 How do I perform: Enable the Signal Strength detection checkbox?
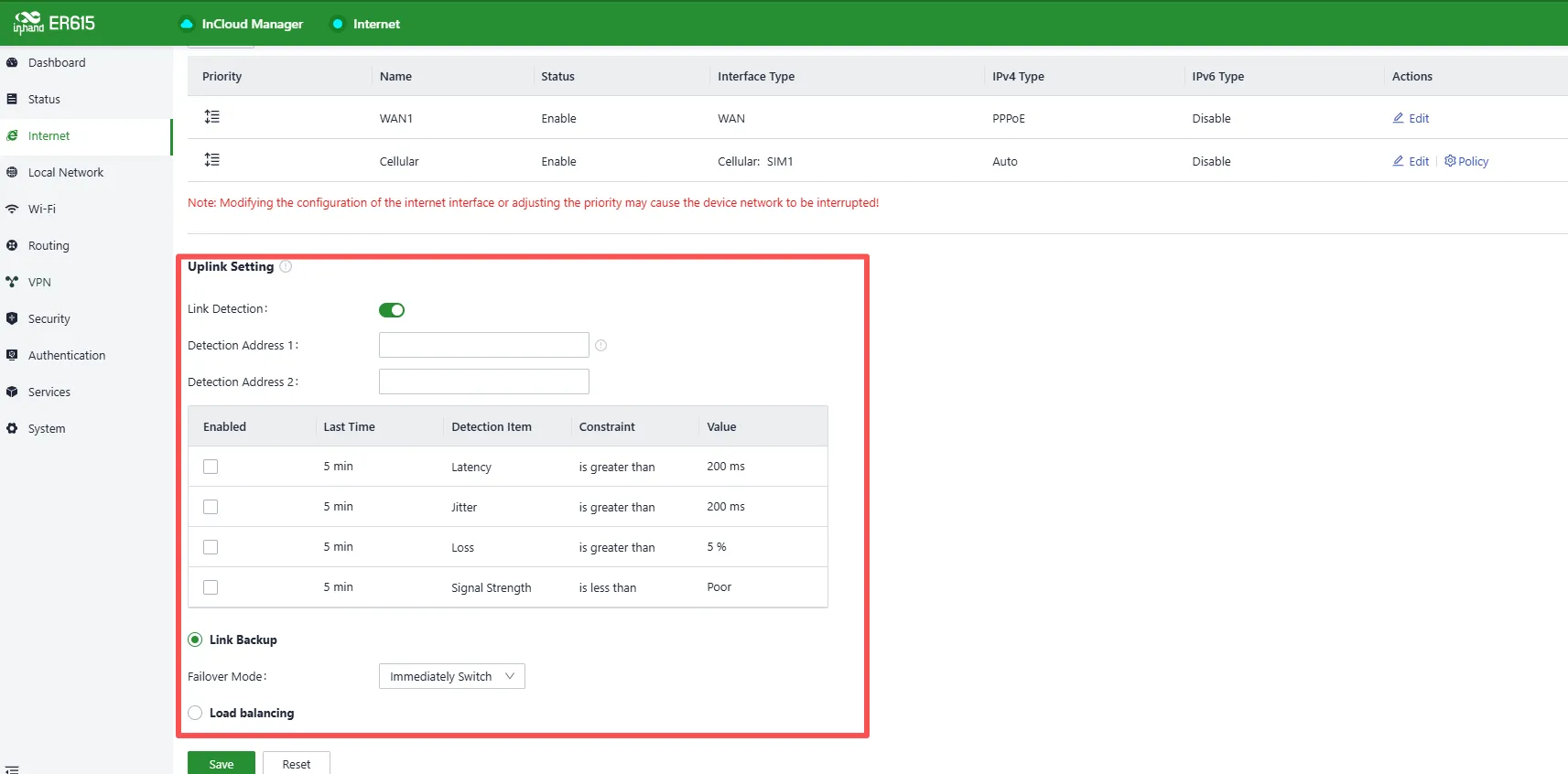(x=211, y=587)
